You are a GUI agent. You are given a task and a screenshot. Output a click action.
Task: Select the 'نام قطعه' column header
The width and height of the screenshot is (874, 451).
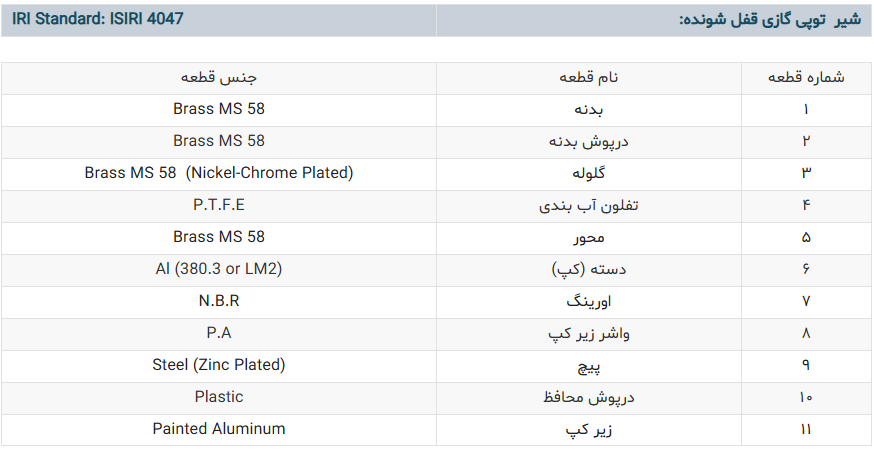pyautogui.click(x=589, y=78)
